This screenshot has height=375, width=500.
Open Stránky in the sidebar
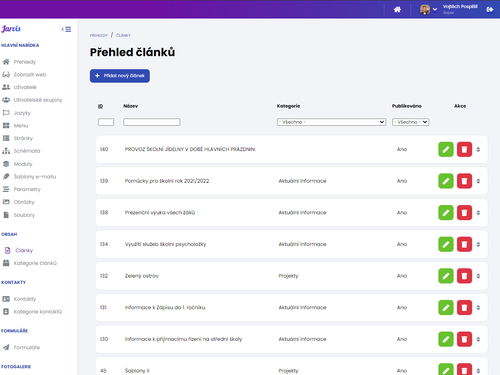click(x=23, y=138)
